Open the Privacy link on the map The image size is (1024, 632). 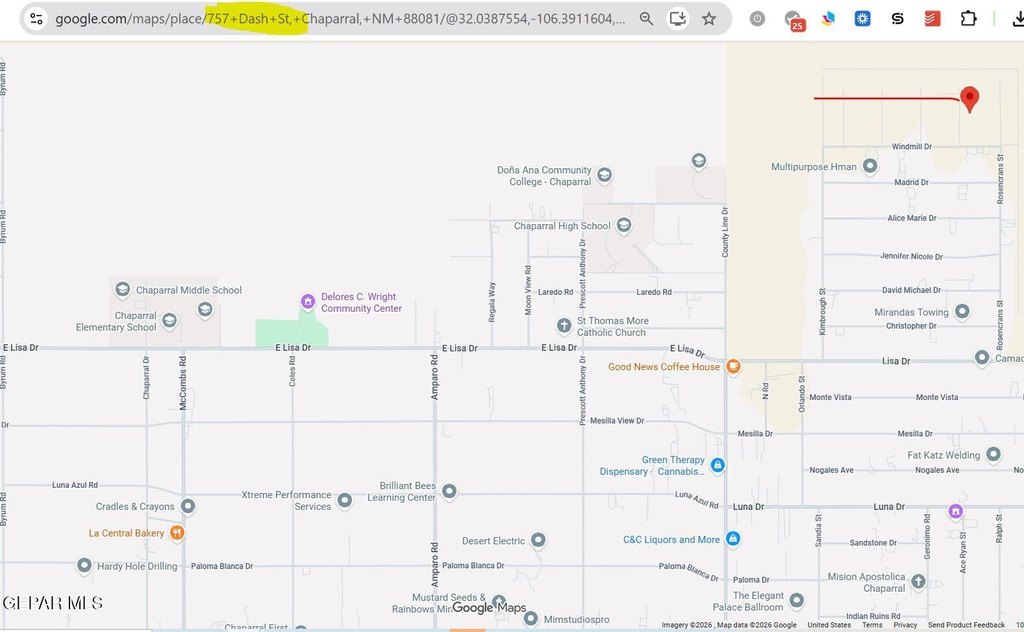pyautogui.click(x=905, y=625)
